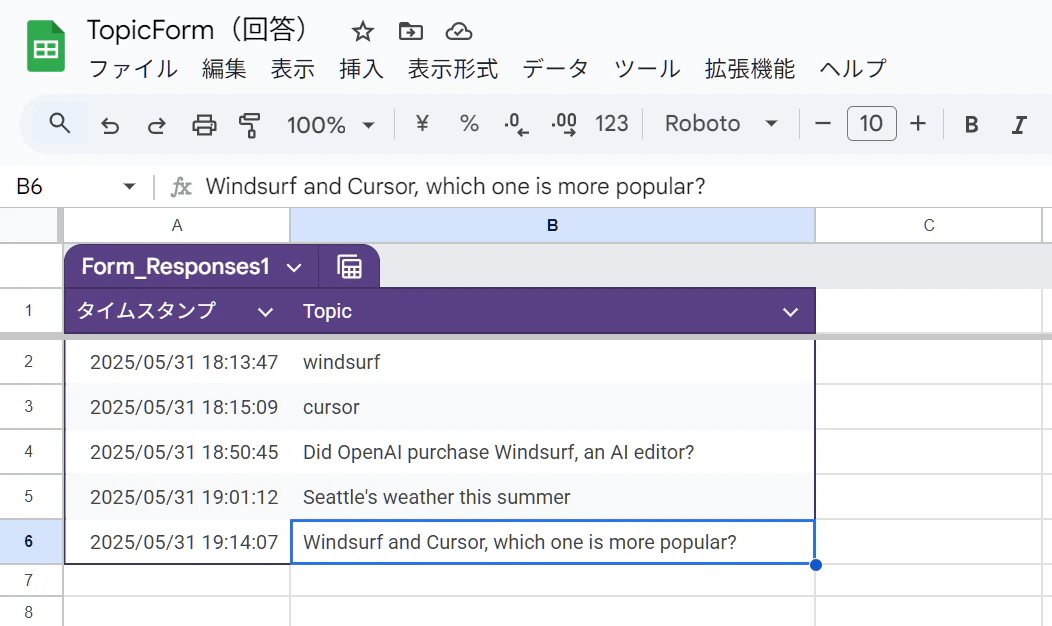
Task: Increase decimal places
Action: click(564, 124)
